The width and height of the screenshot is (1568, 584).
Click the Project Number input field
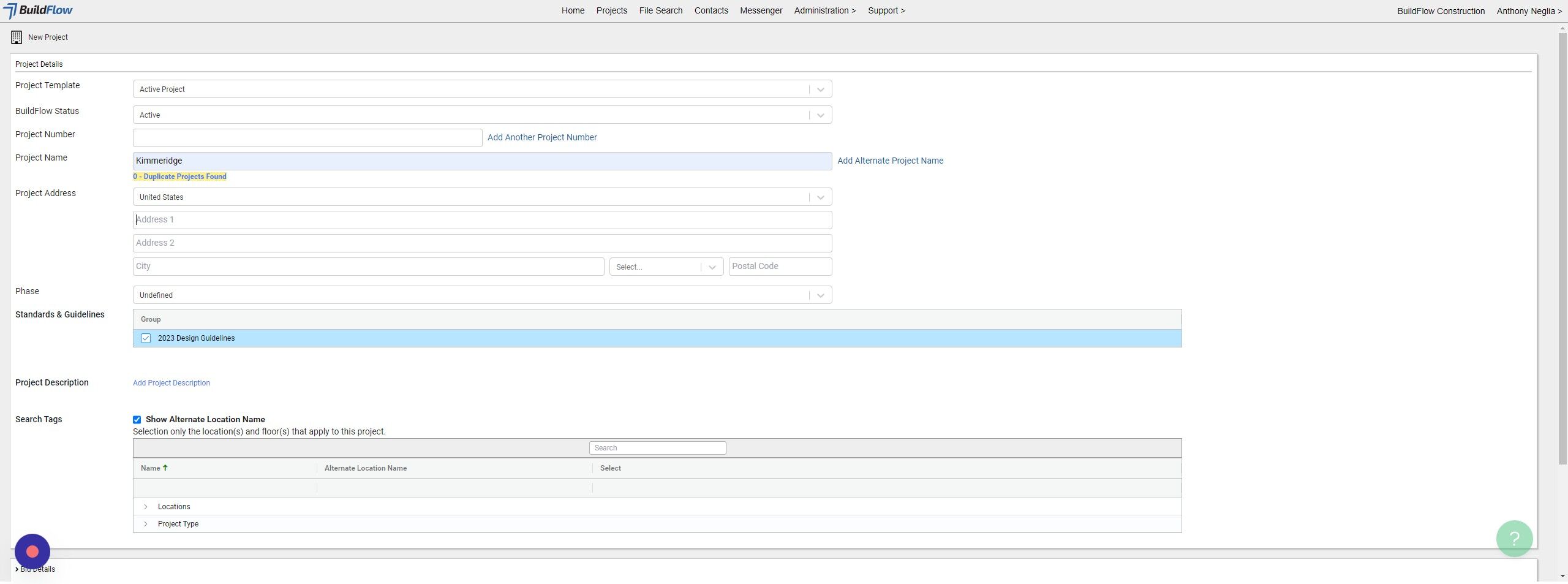click(x=307, y=138)
